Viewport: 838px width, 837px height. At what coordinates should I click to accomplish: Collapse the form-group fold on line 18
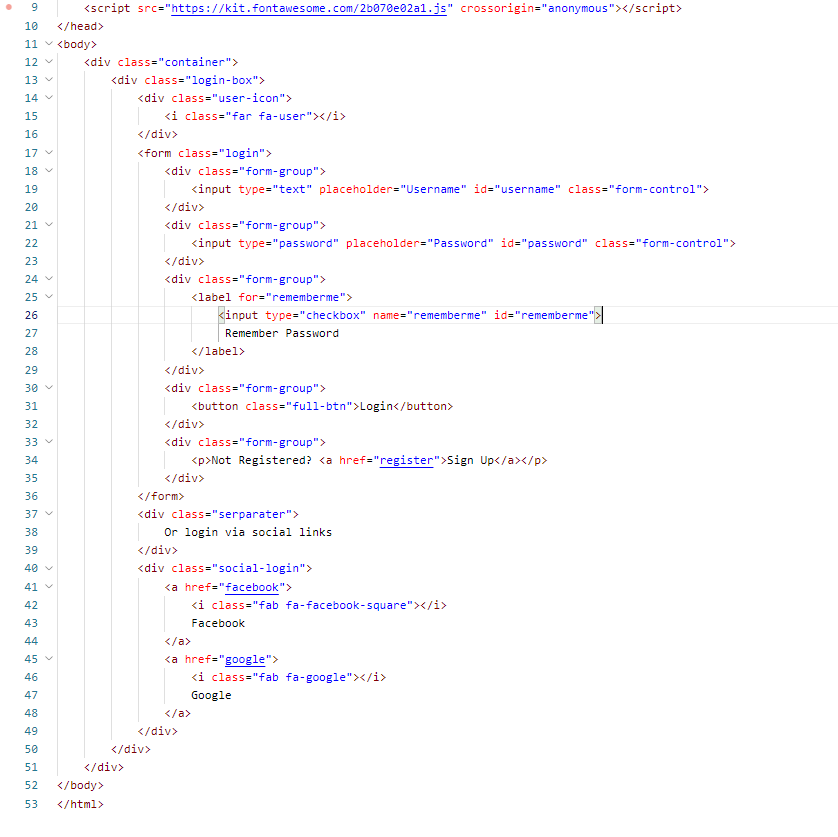[x=49, y=171]
